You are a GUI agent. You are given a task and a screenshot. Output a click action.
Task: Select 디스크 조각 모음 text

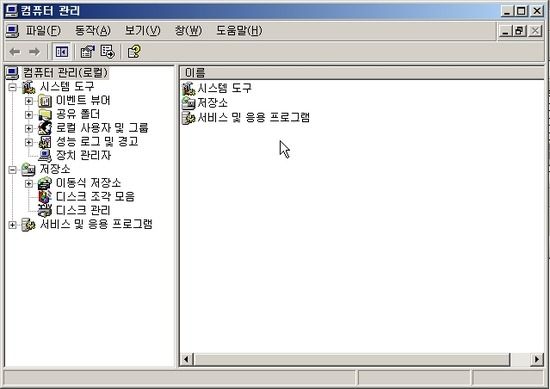click(95, 196)
